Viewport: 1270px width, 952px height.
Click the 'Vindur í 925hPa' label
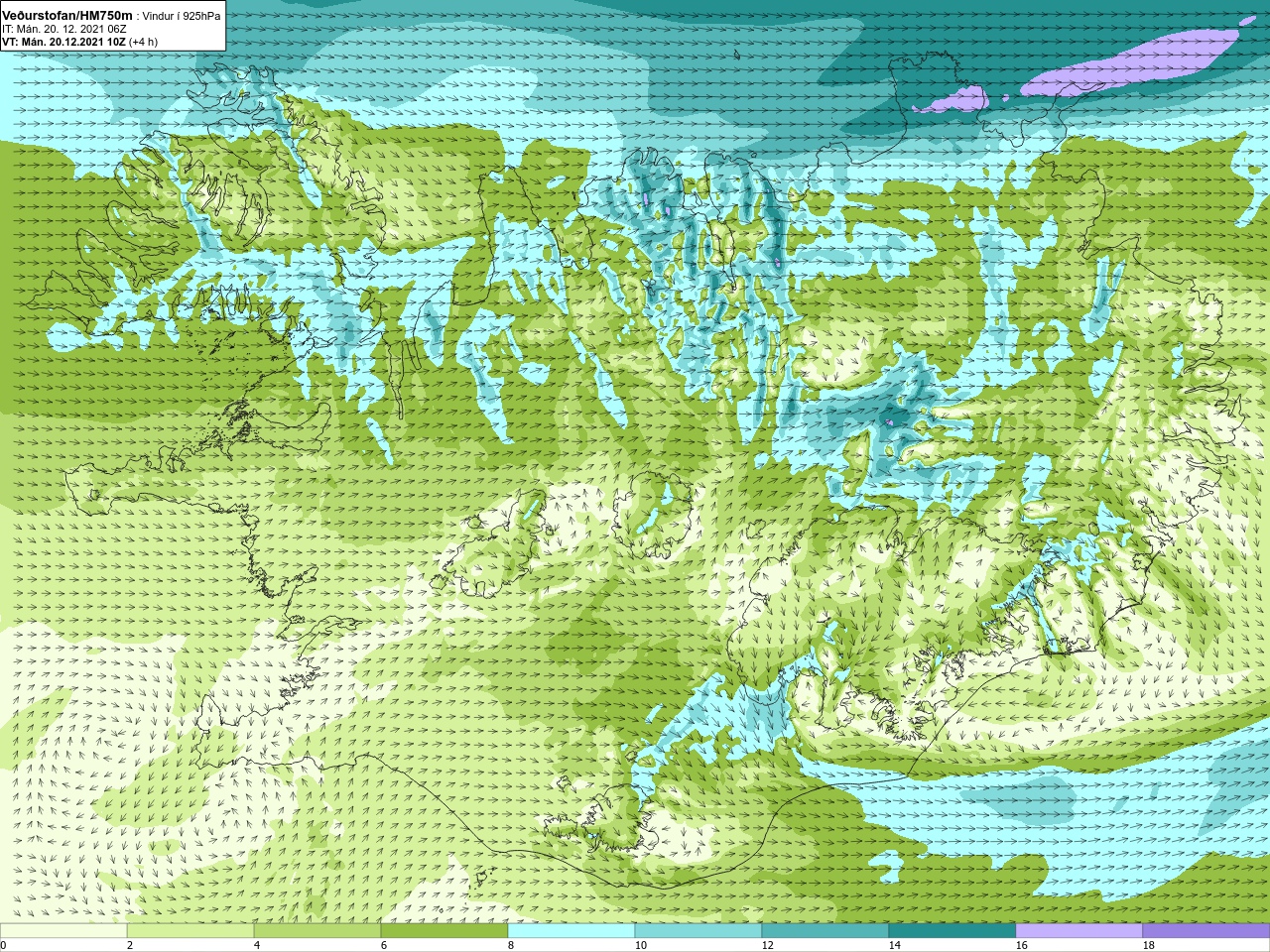tap(182, 16)
